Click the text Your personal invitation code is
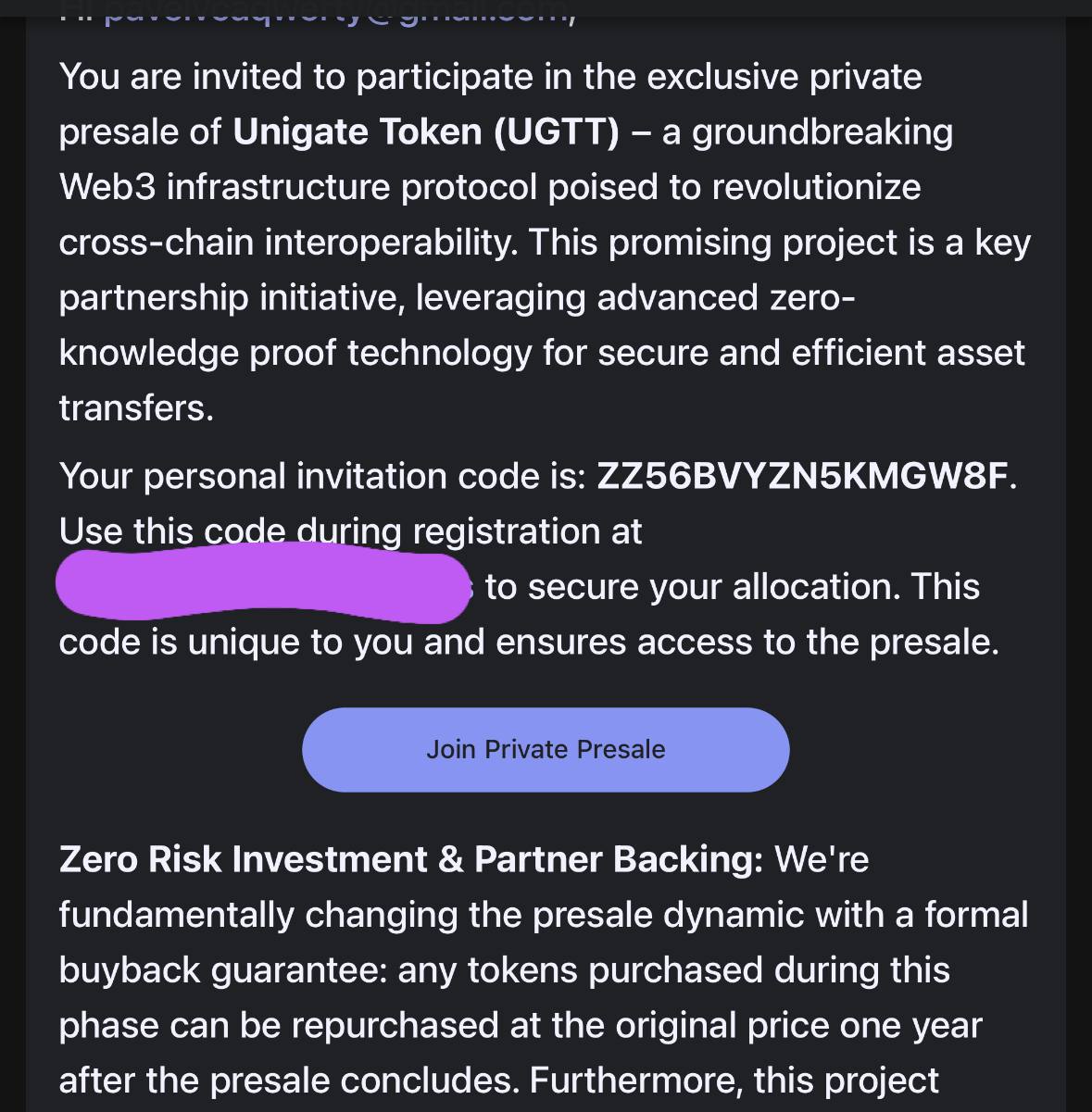 click(x=322, y=476)
